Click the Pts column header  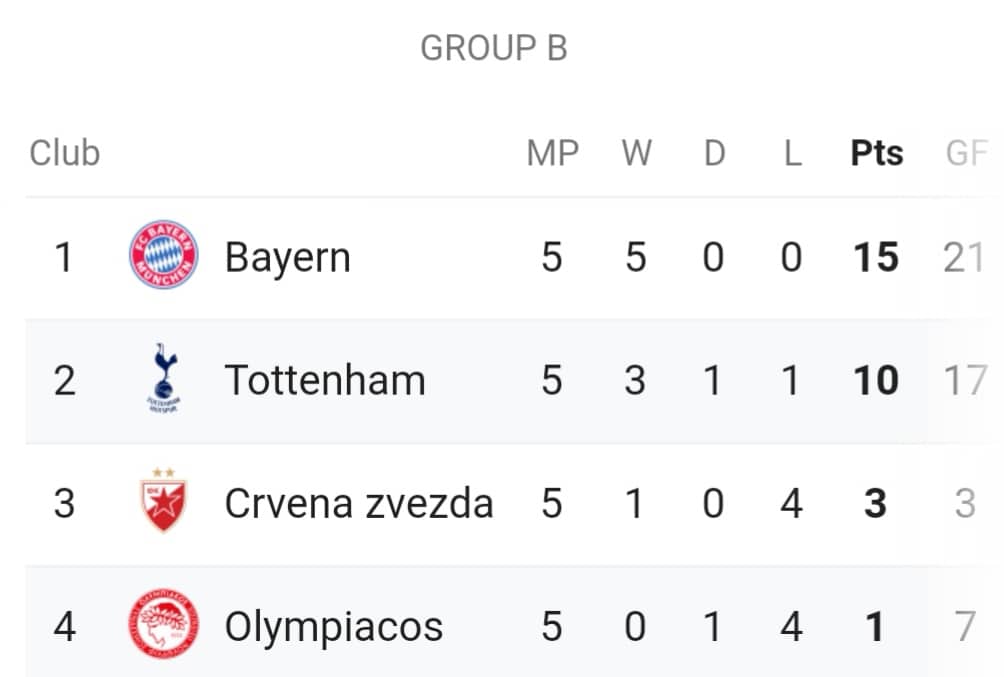(877, 154)
